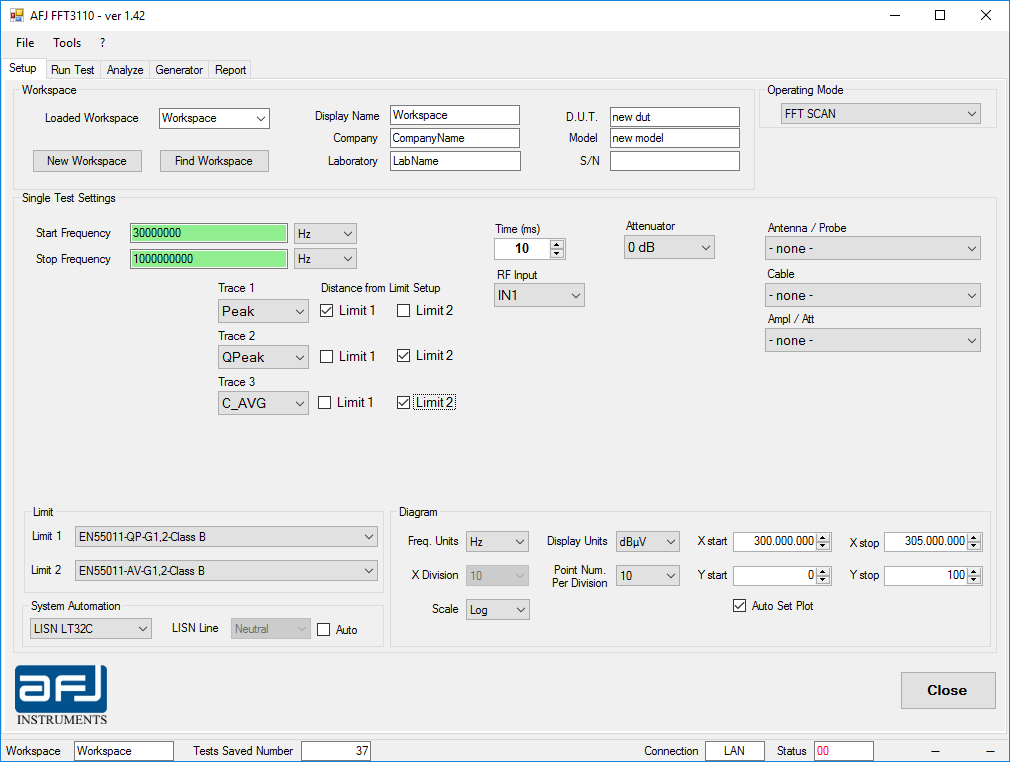Click the Stop Frequency input field
Screen dimensions: 1010x762
point(209,259)
